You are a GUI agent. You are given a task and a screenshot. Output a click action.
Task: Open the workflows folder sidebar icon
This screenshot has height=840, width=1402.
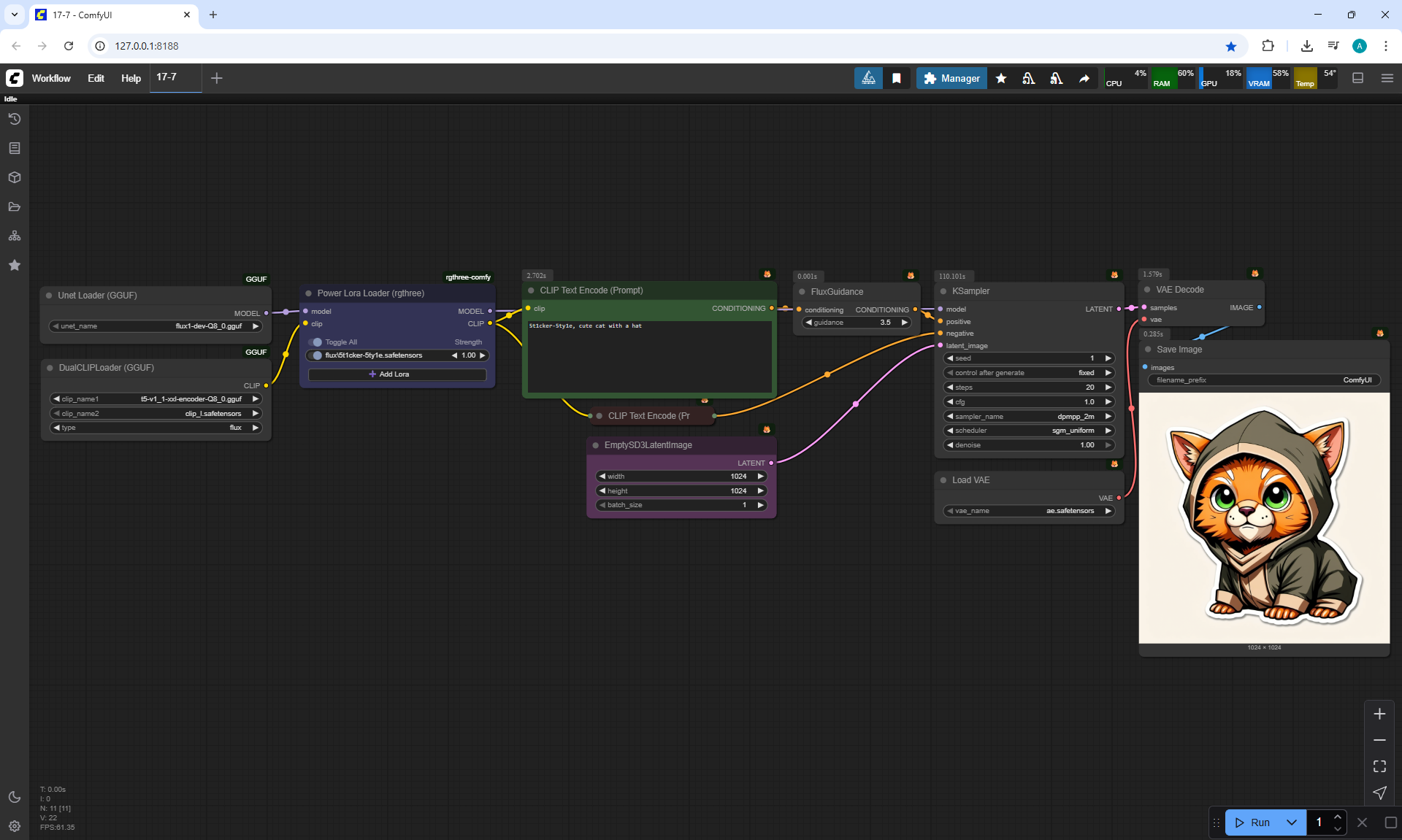point(15,207)
